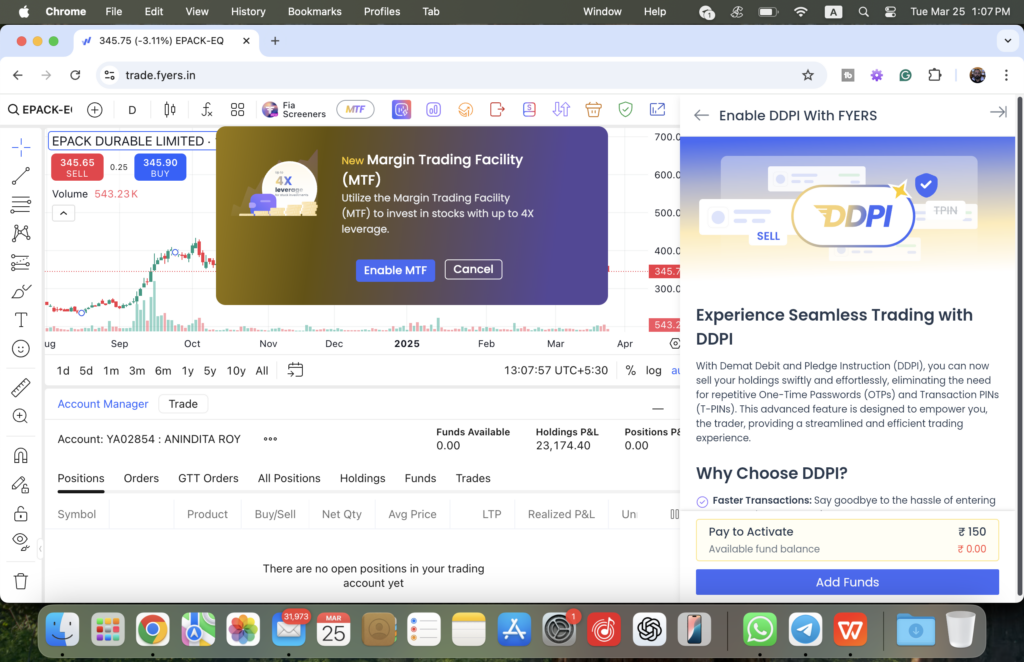Viewport: 1024px width, 662px height.
Task: Open the indicator templates grid
Action: [238, 110]
